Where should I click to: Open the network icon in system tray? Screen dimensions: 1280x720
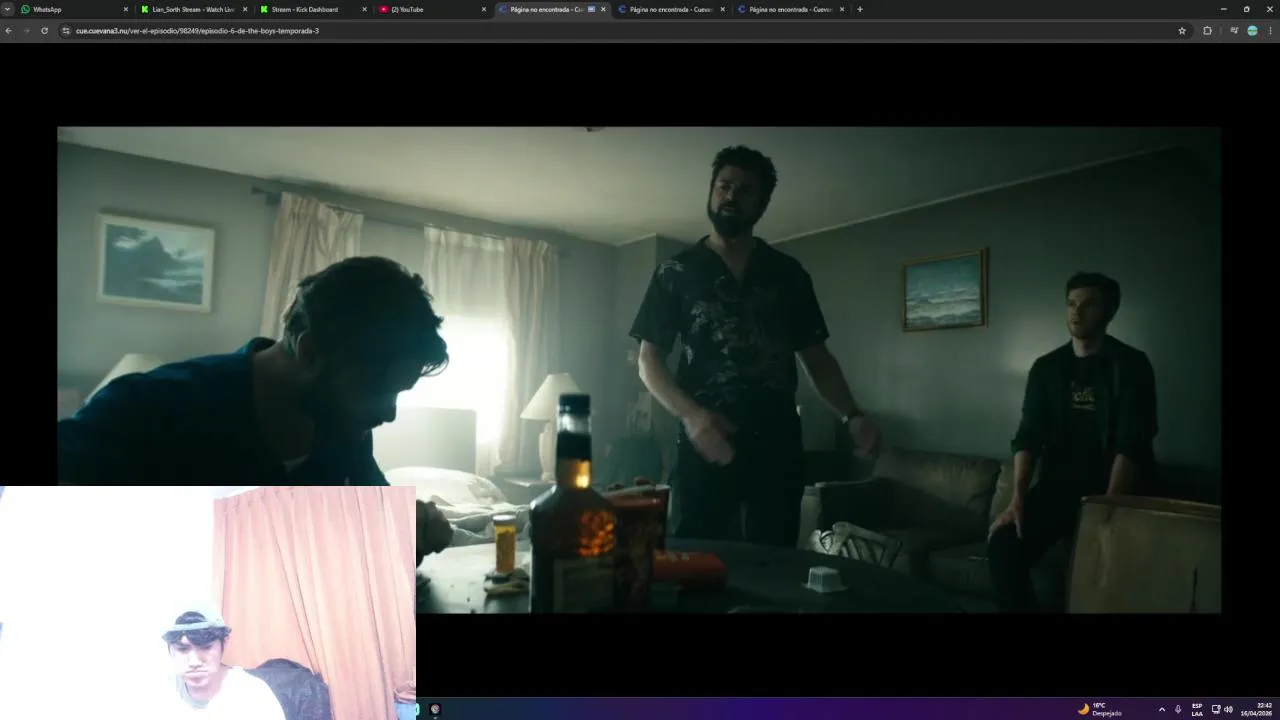[1216, 709]
